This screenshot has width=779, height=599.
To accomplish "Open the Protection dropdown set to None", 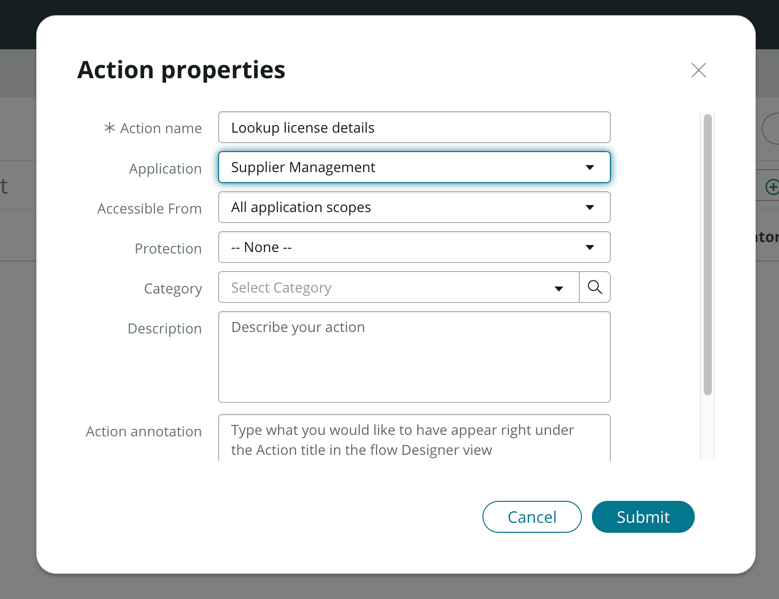I will 414,248.
